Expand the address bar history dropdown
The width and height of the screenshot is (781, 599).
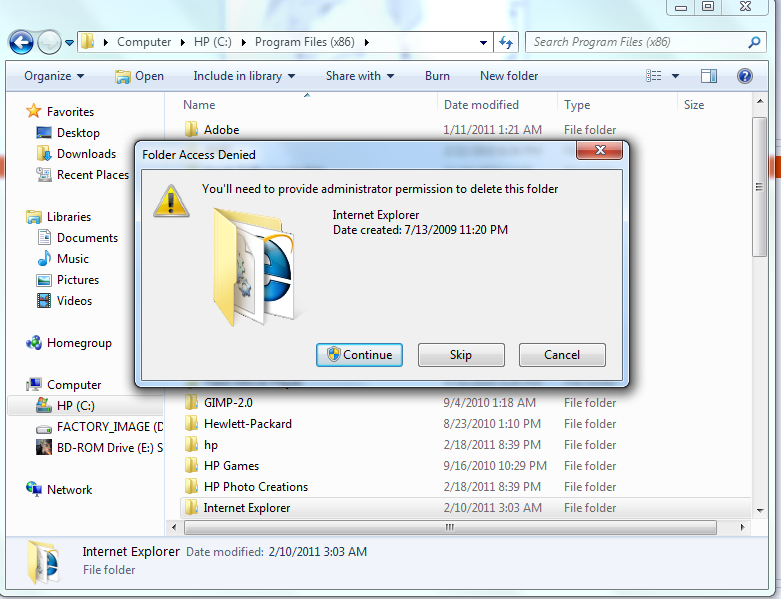[483, 43]
